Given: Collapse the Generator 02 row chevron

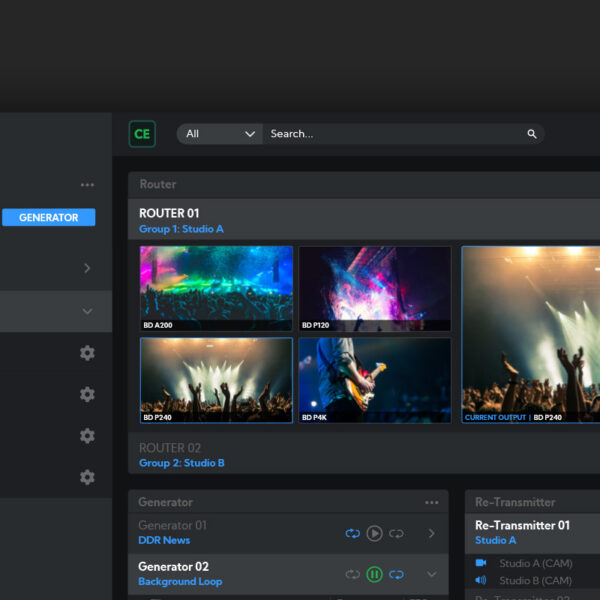Looking at the screenshot, I should tap(432, 575).
